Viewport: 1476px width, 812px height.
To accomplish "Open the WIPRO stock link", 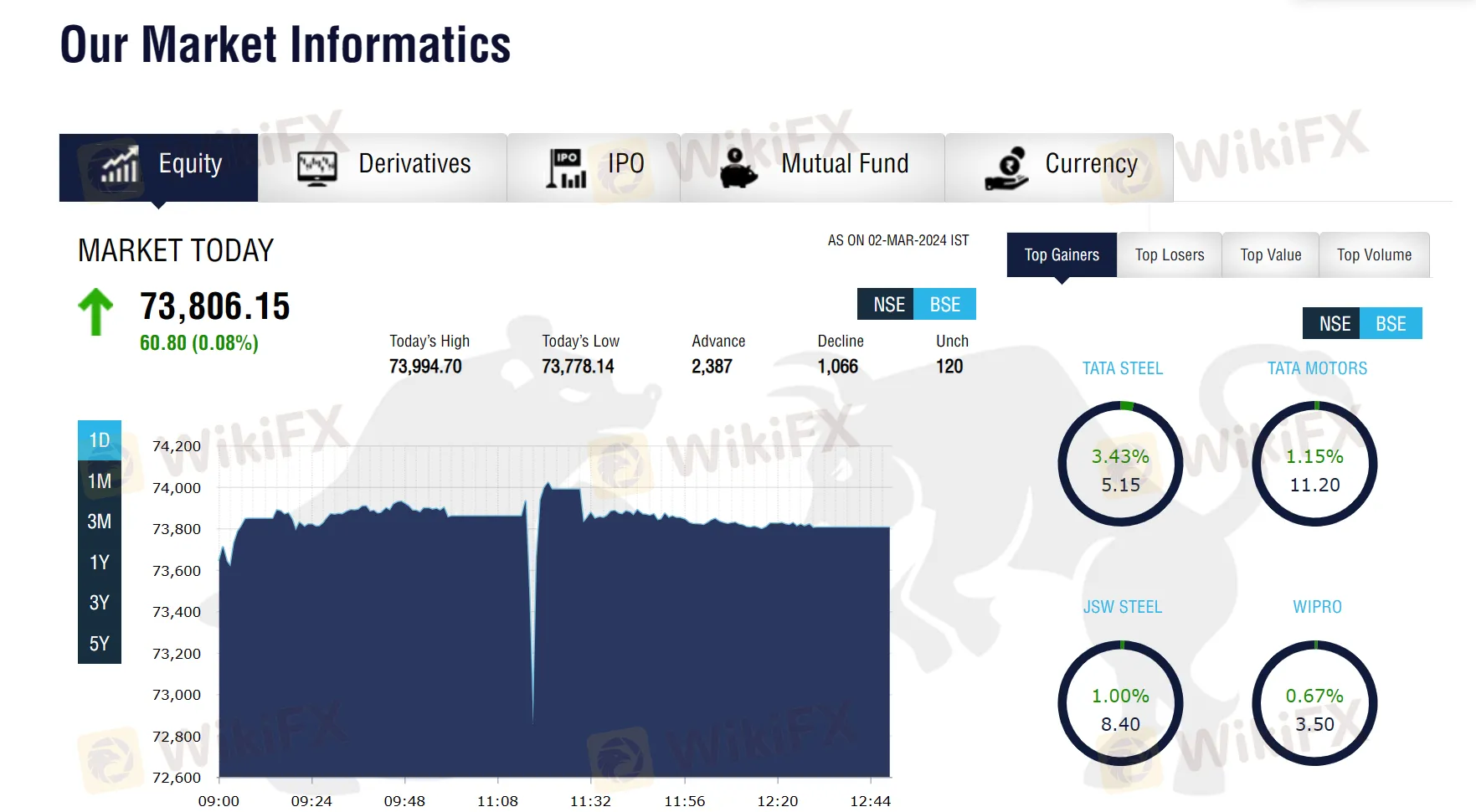I will pyautogui.click(x=1317, y=607).
